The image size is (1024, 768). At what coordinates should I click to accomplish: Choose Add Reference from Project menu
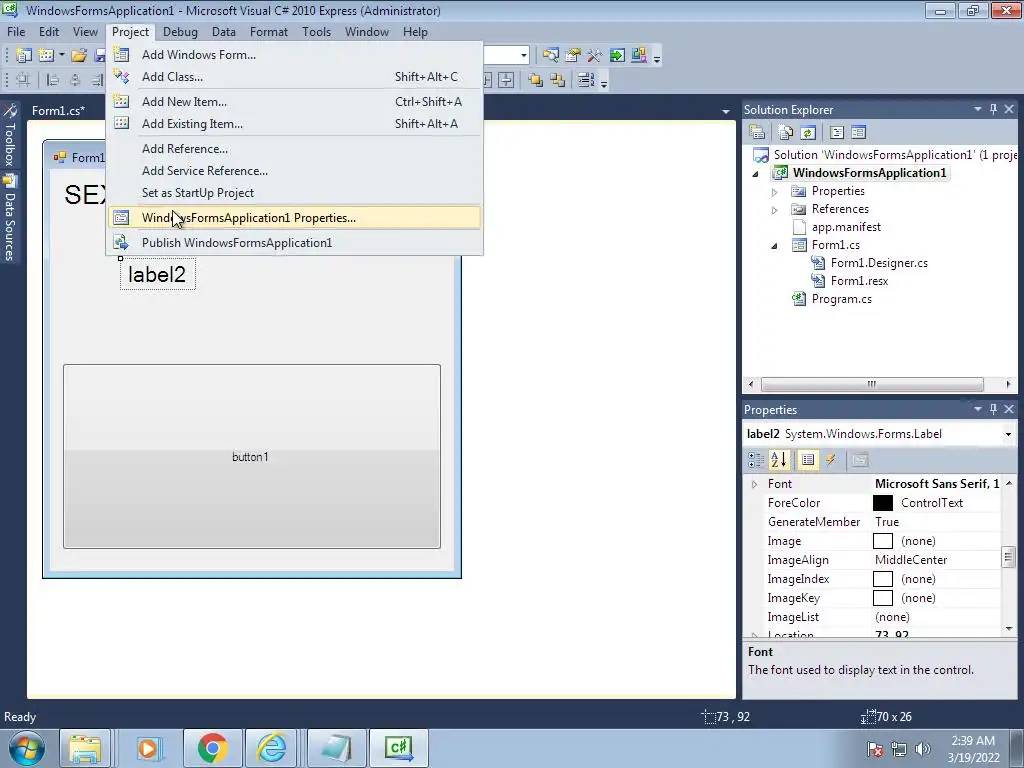[295, 149]
